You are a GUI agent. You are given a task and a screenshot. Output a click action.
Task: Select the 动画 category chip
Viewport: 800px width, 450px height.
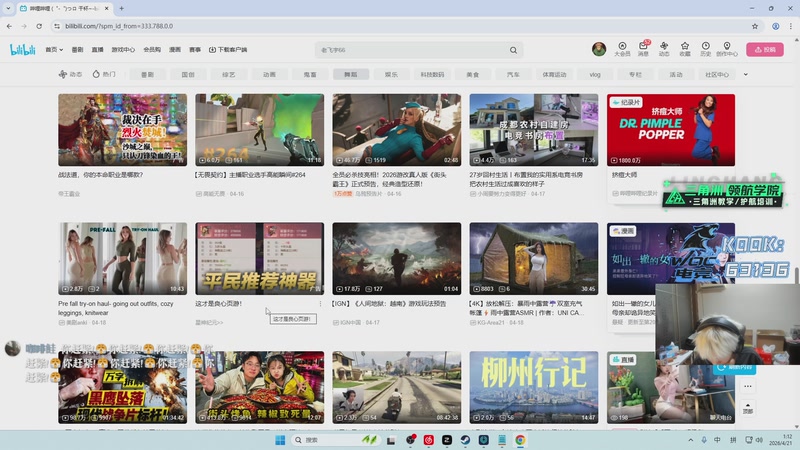pyautogui.click(x=269, y=74)
